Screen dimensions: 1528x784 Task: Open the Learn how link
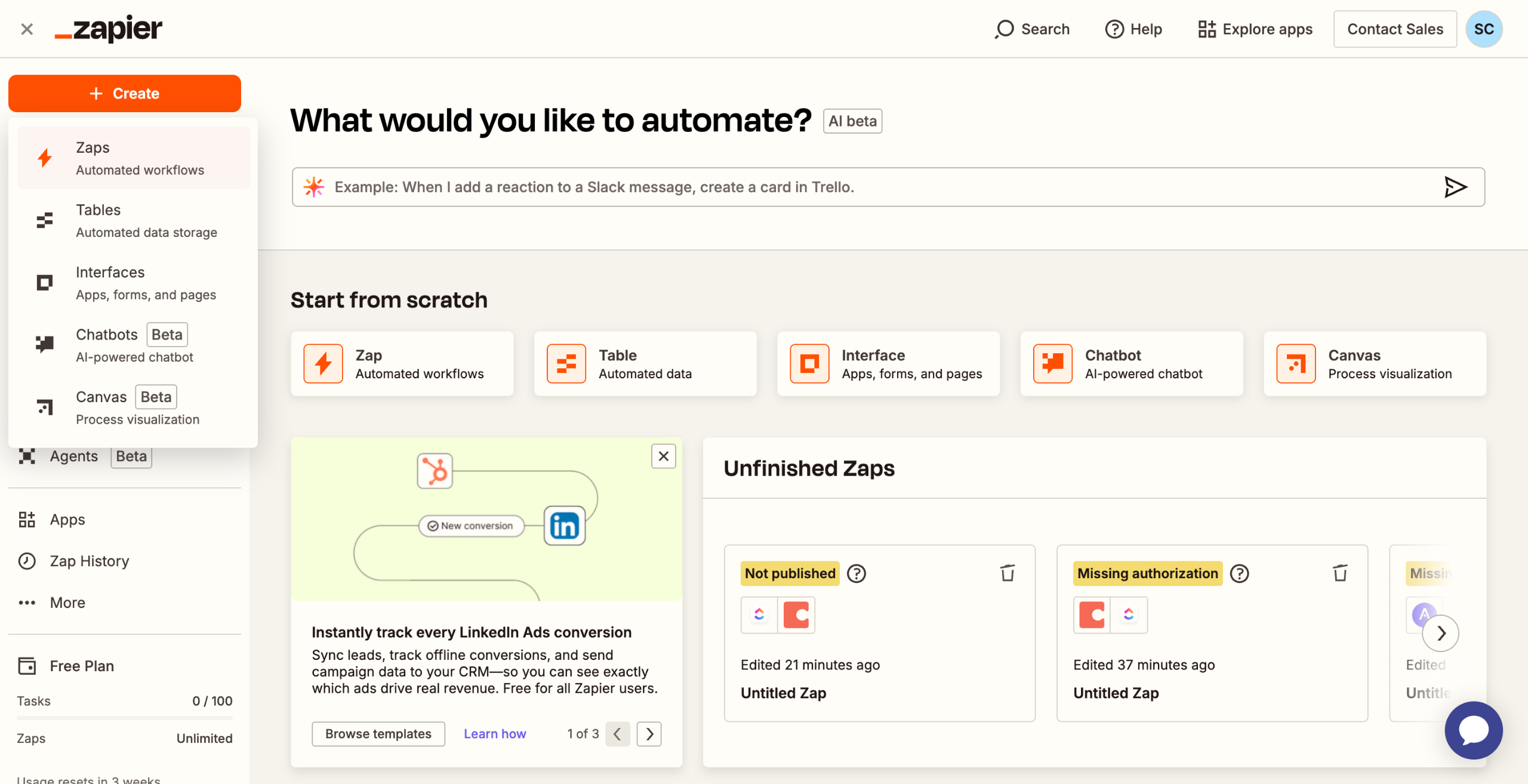coord(495,734)
